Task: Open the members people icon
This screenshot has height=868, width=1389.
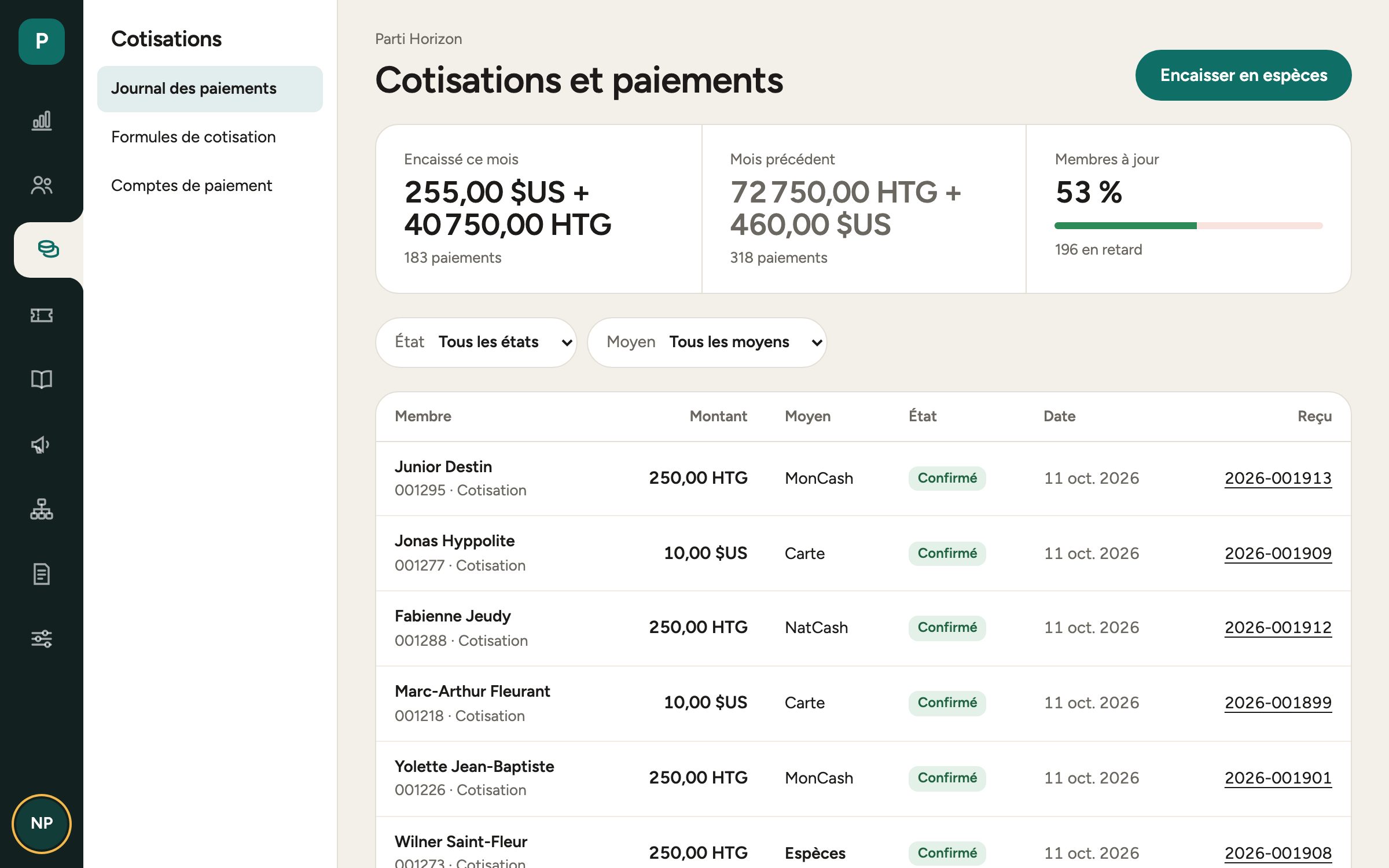Action: (x=42, y=186)
